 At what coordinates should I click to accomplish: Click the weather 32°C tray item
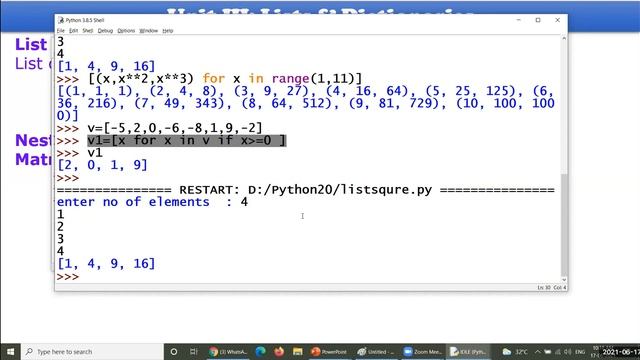pos(515,351)
